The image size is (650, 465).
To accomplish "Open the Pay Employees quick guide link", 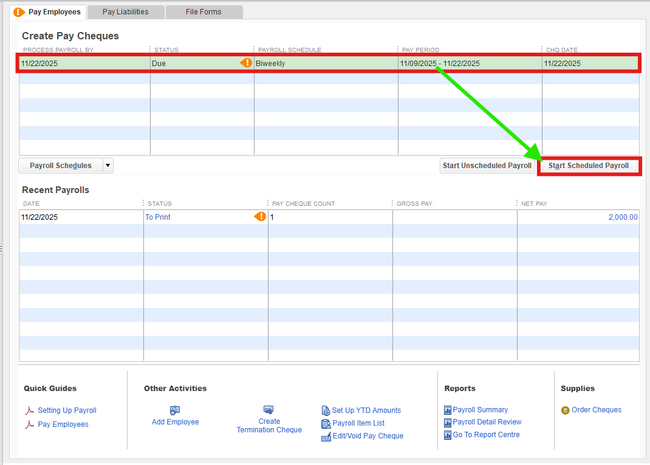I will [63, 424].
